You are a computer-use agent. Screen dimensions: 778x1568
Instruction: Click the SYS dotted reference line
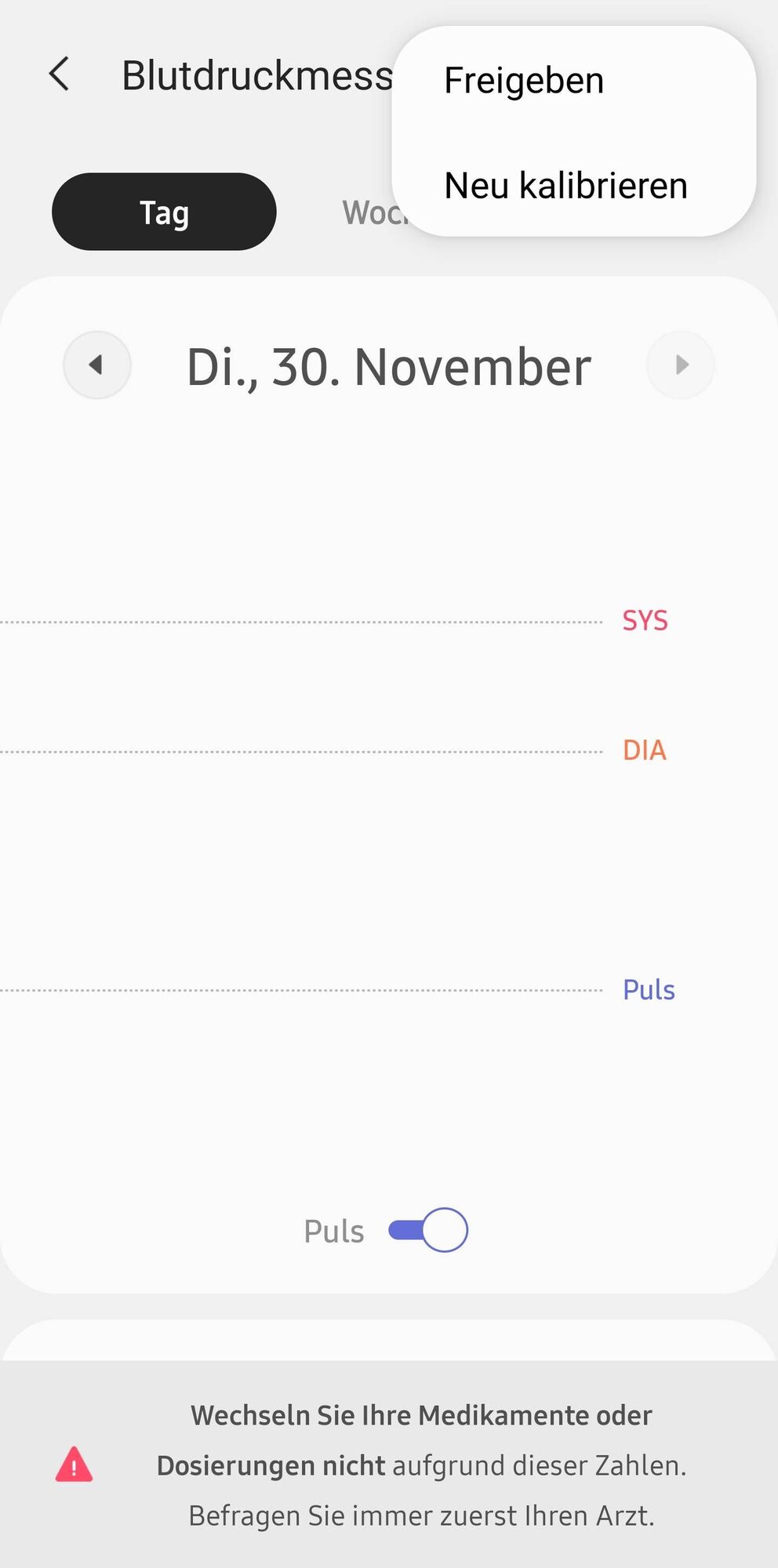point(301,622)
